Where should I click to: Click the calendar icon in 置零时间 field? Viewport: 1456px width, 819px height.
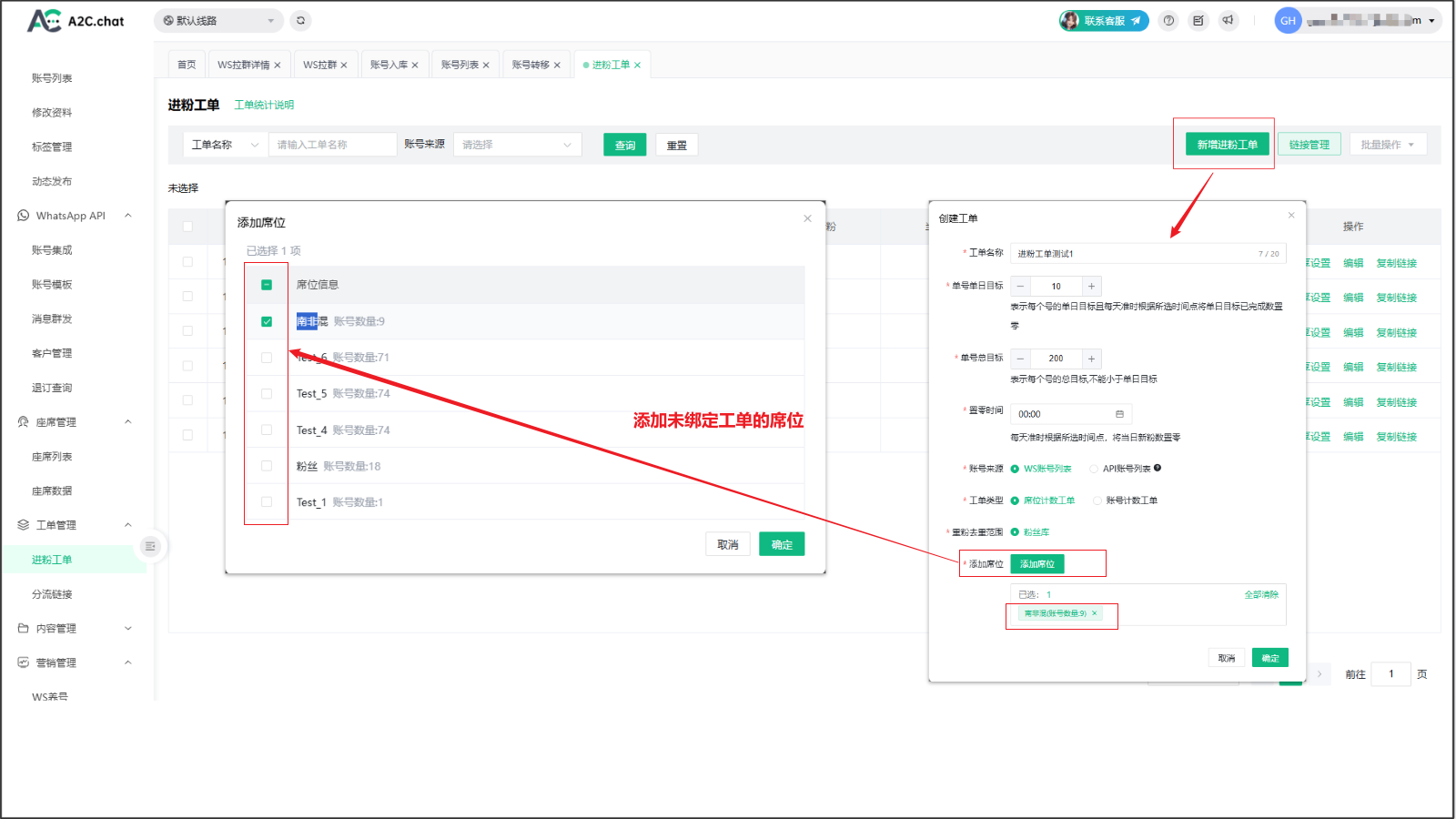tap(1119, 414)
